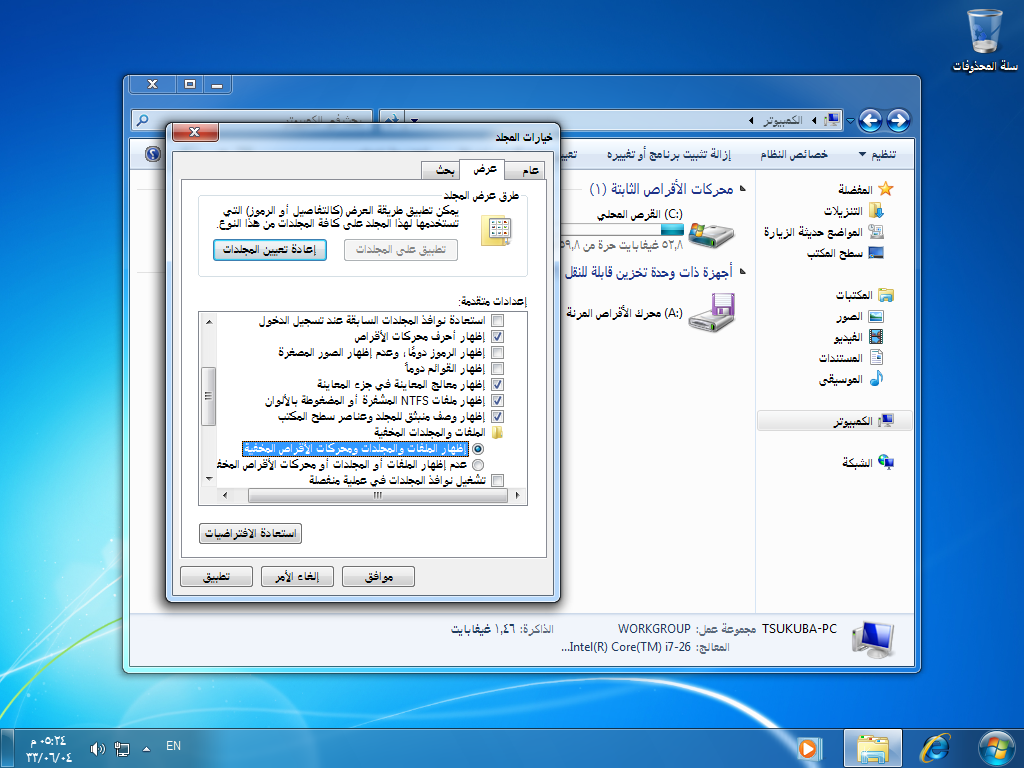Toggle show pop-up description for folder items
Image resolution: width=1024 pixels, height=768 pixels.
point(497,417)
